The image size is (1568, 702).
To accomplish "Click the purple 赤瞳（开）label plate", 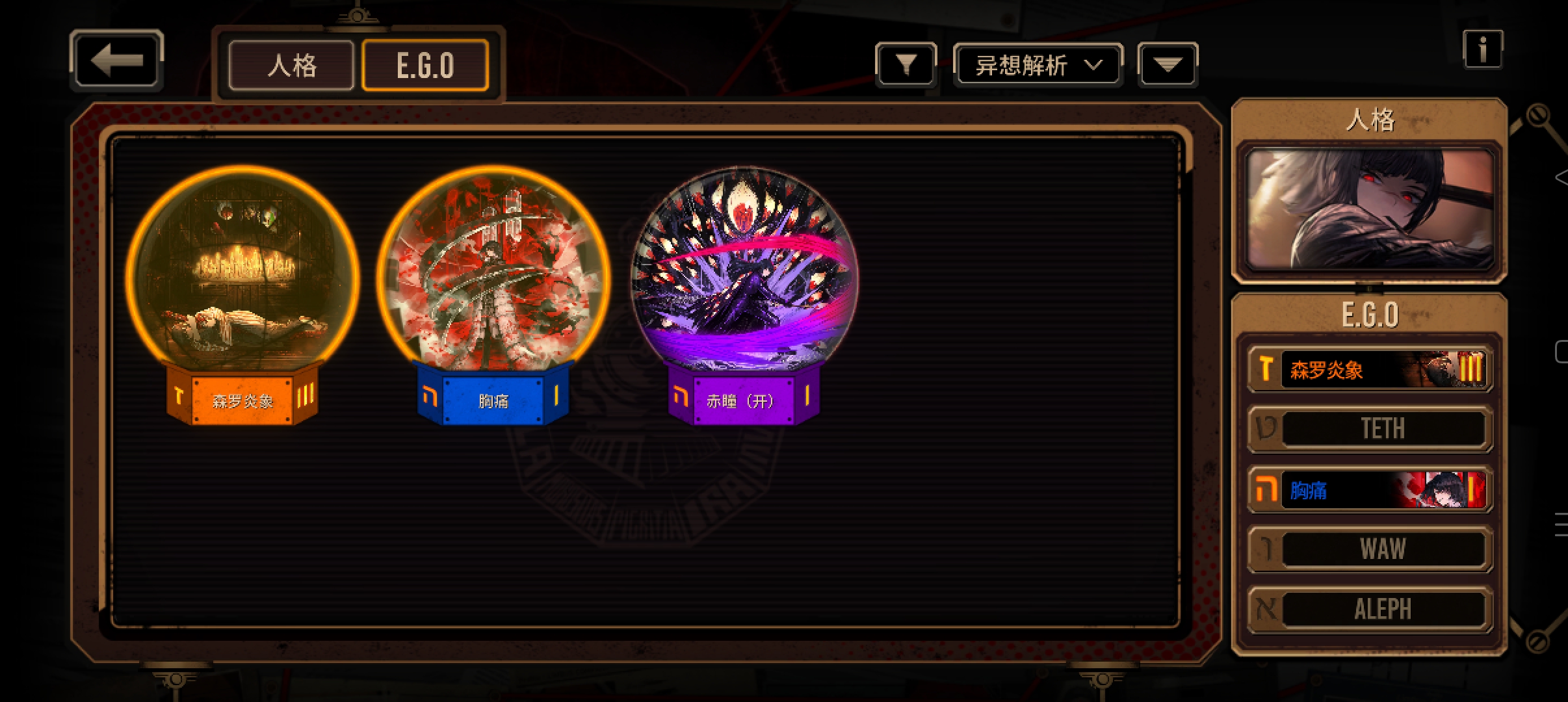I will (x=743, y=397).
